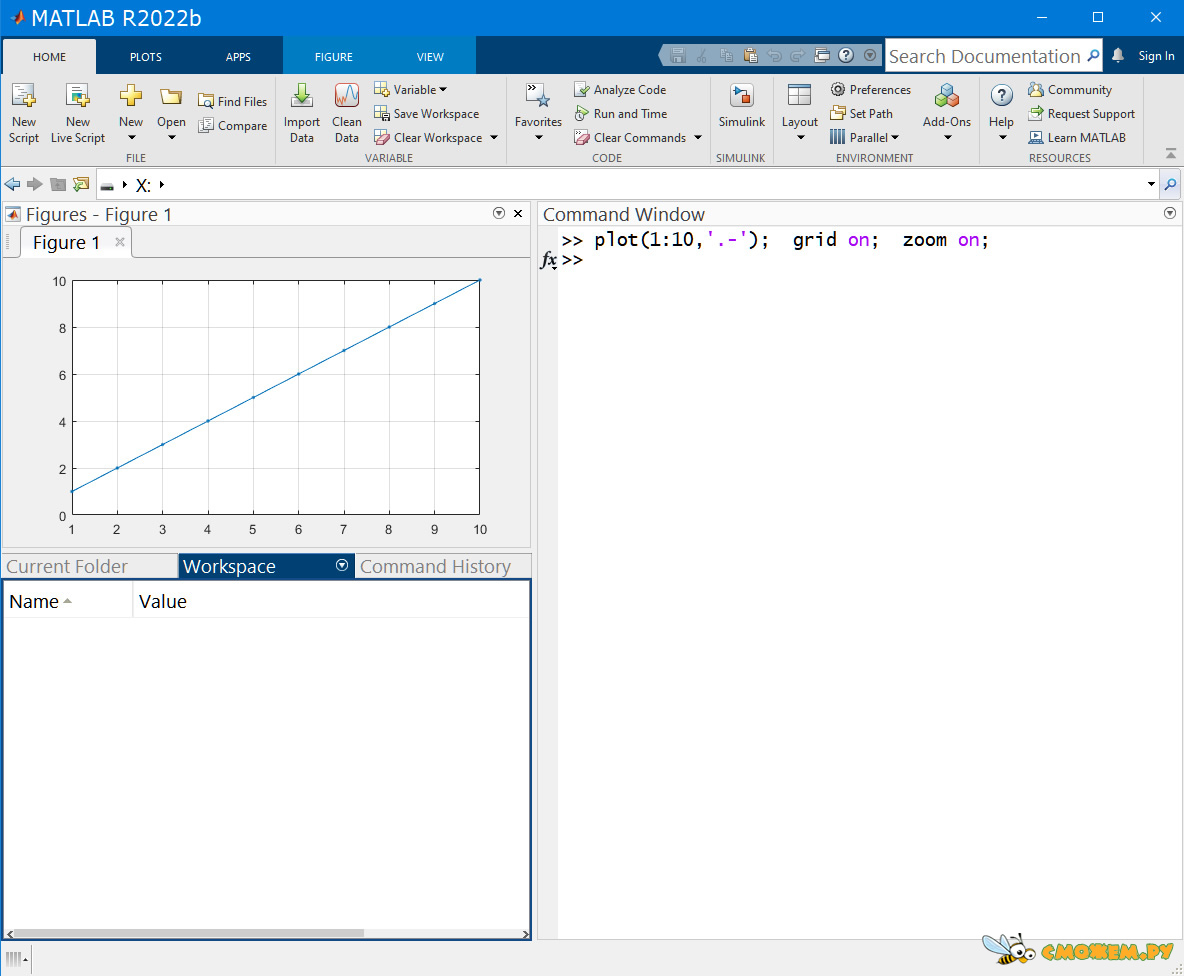Create a New Live Script
Viewport: 1184px width, 976px height.
78,113
